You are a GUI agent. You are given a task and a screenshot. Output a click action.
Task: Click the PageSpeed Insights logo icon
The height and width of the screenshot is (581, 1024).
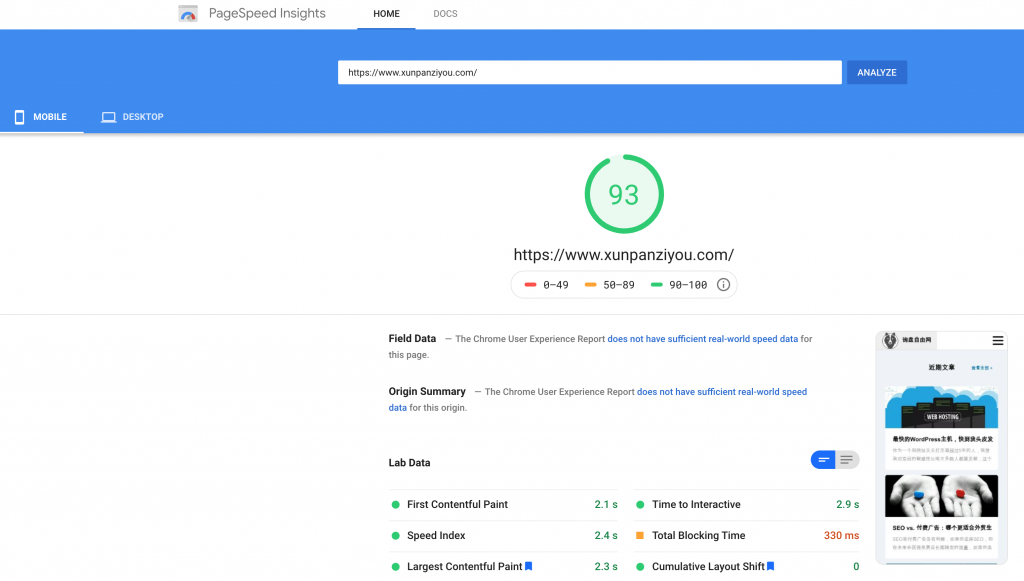(188, 14)
